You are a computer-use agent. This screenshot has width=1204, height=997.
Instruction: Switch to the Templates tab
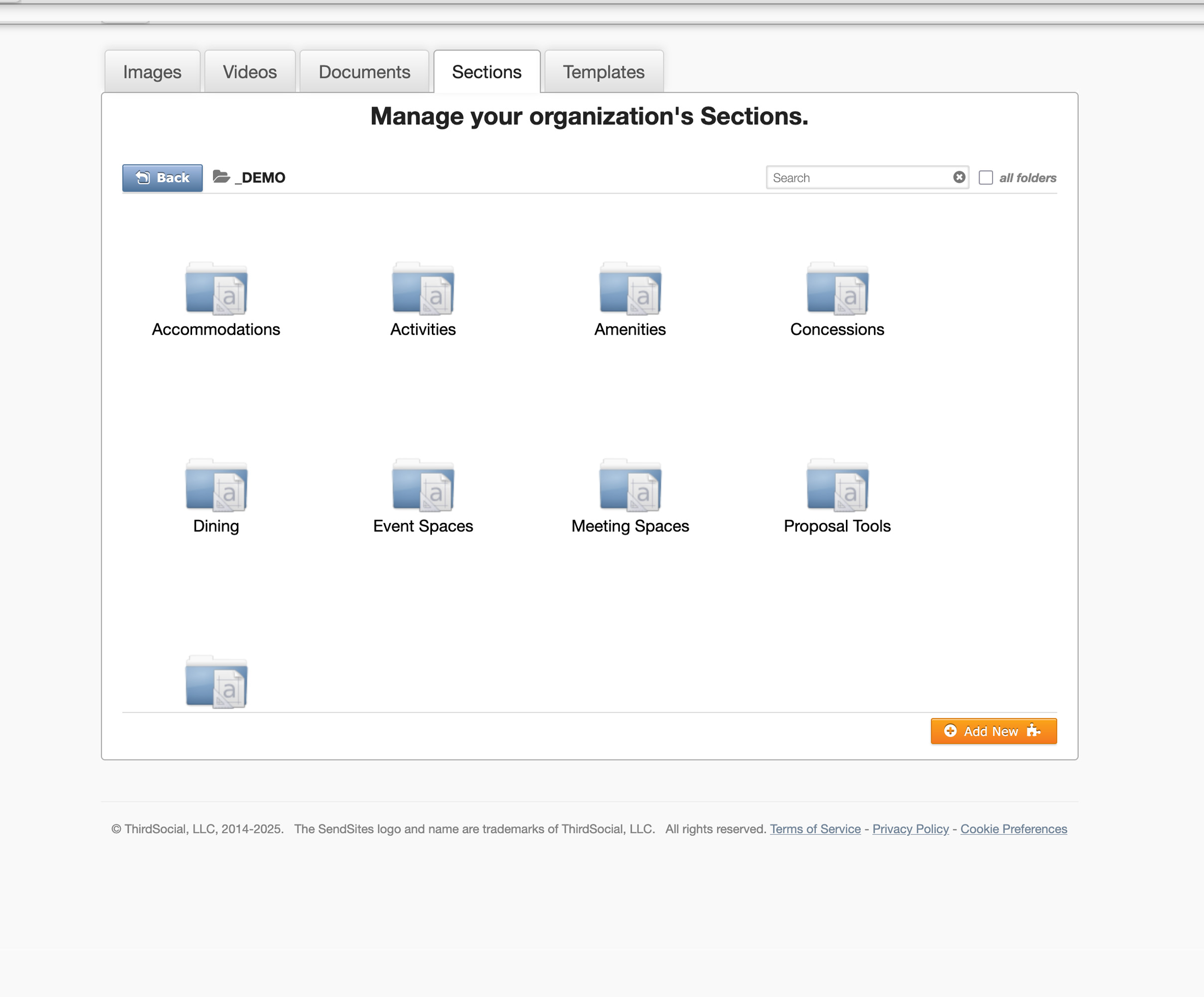[x=603, y=72]
